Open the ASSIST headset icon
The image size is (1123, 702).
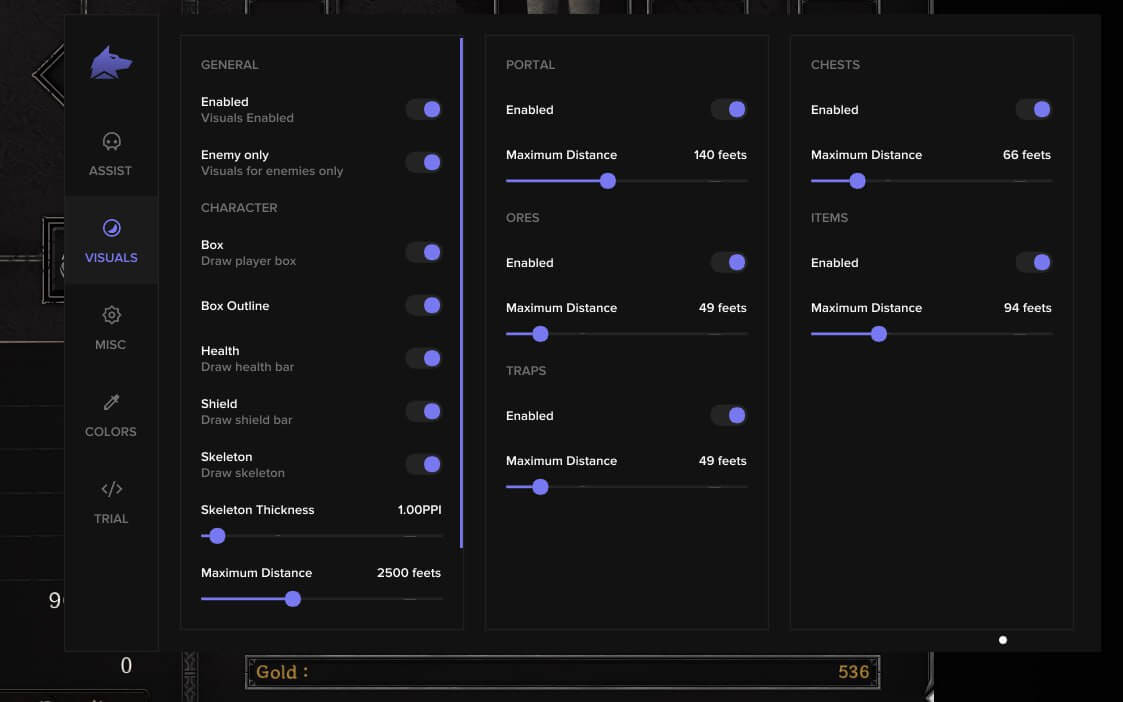[111, 141]
